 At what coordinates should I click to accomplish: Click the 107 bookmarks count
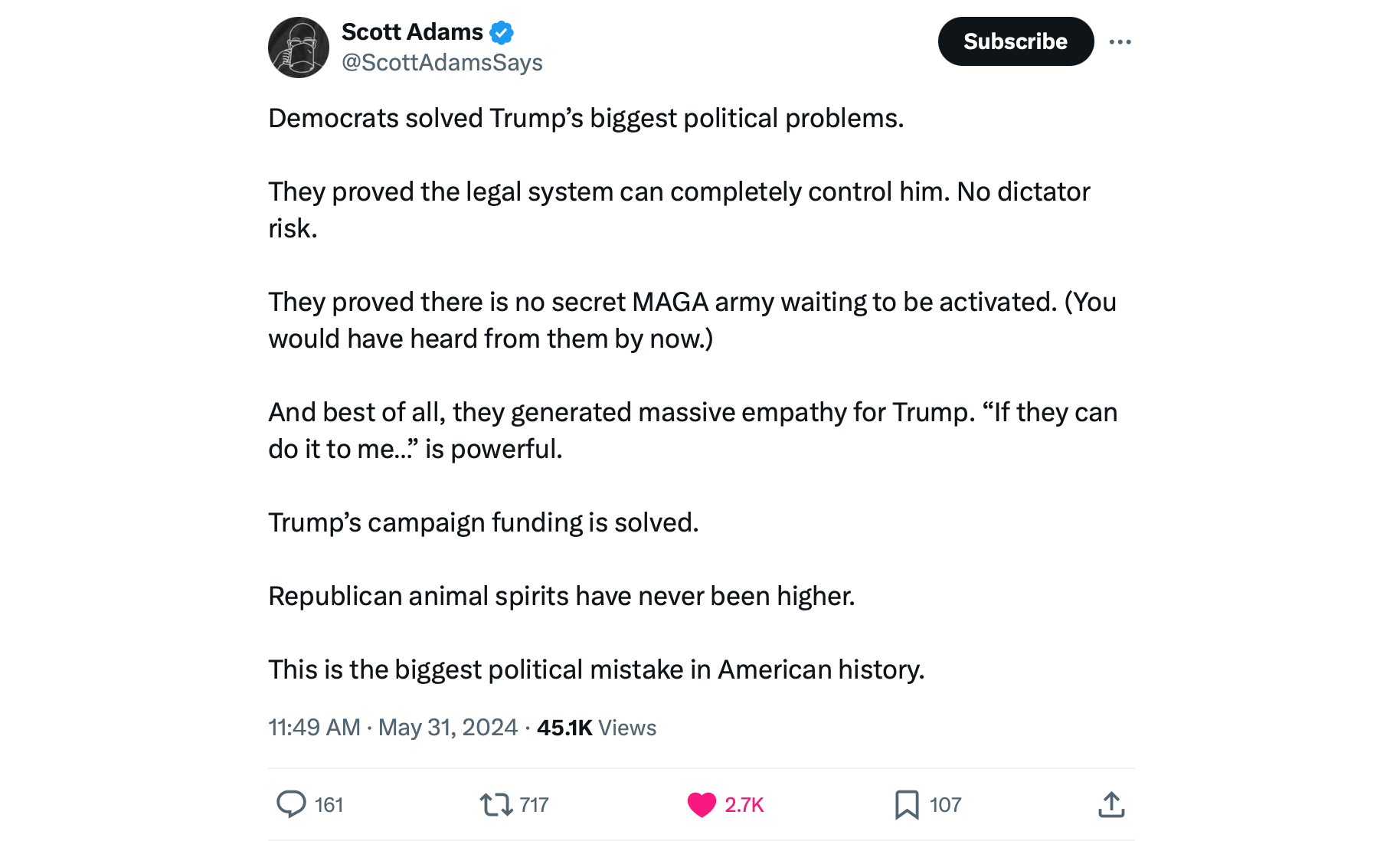pyautogui.click(x=945, y=805)
